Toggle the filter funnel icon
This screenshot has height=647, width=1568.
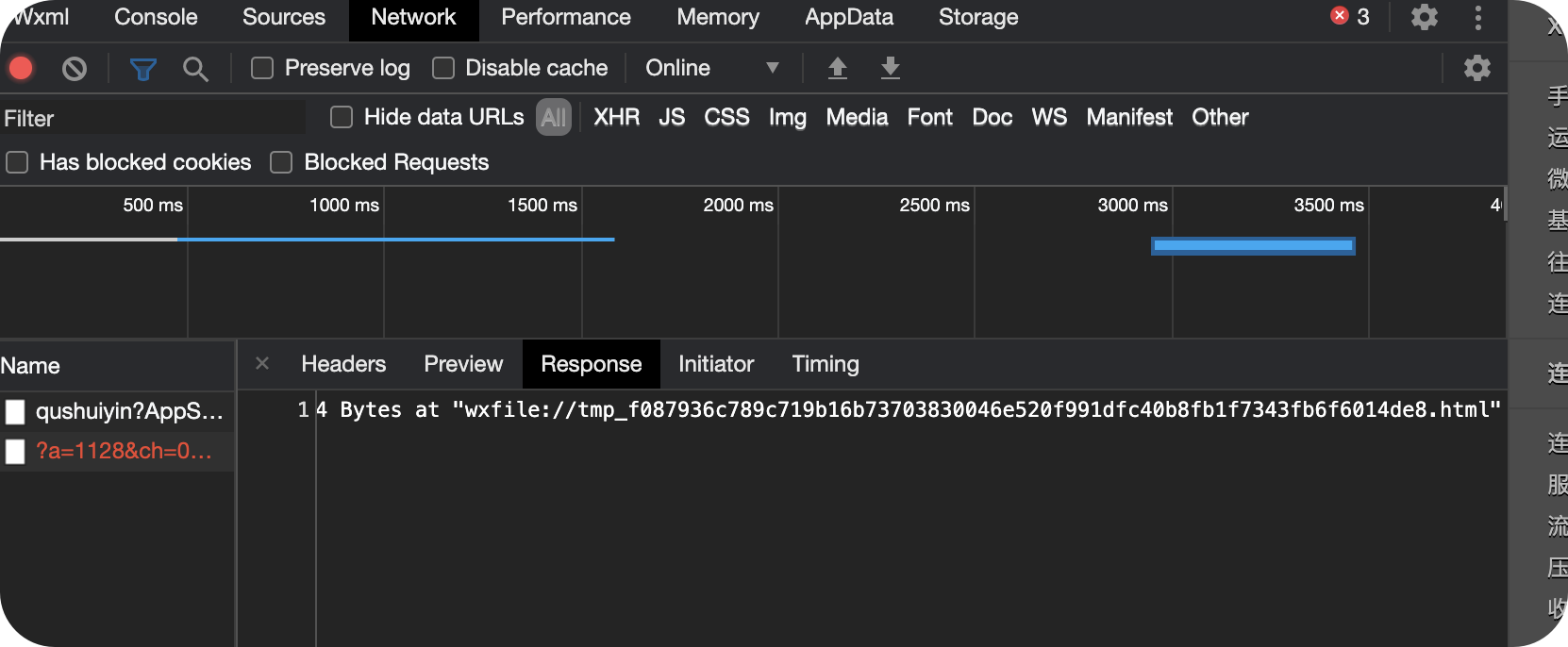pos(142,68)
